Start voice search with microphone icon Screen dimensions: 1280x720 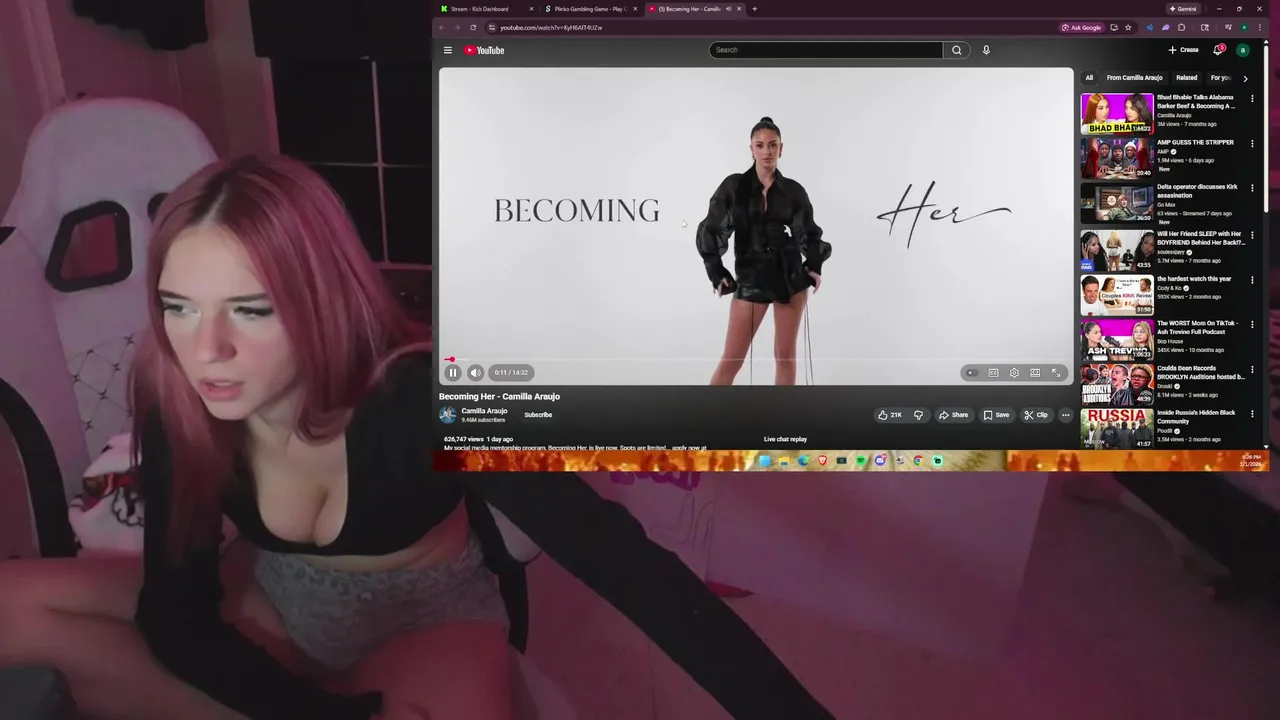coord(986,50)
